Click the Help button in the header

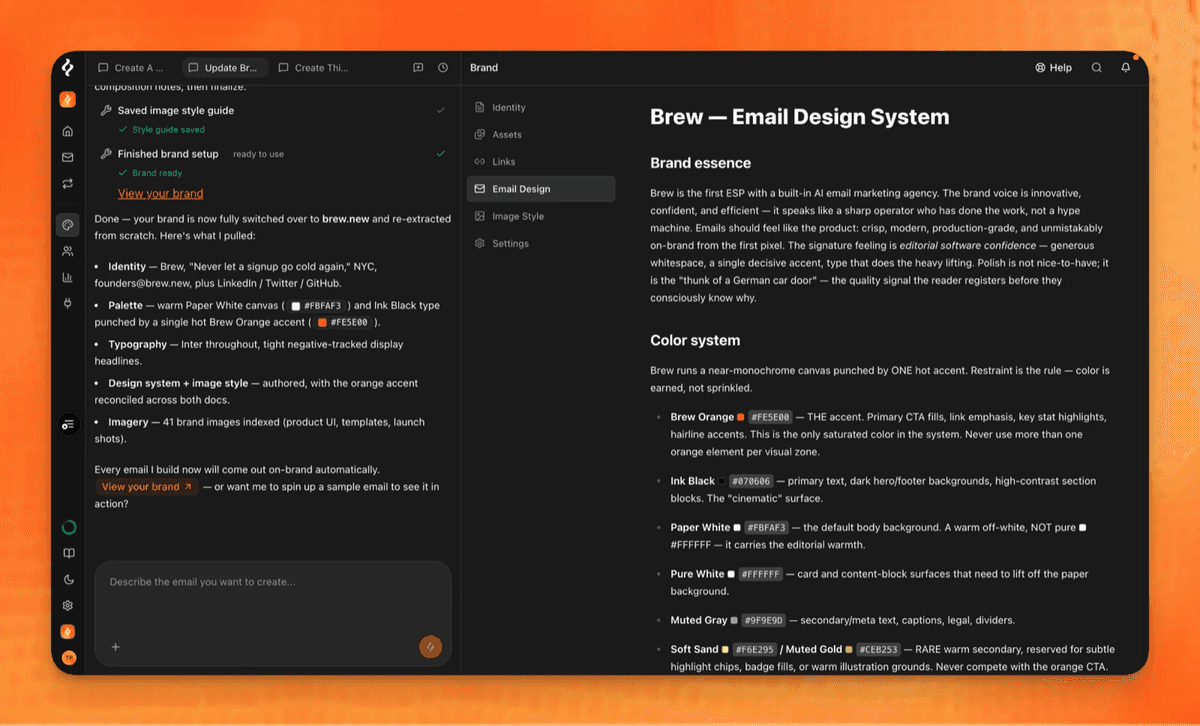click(x=1053, y=68)
